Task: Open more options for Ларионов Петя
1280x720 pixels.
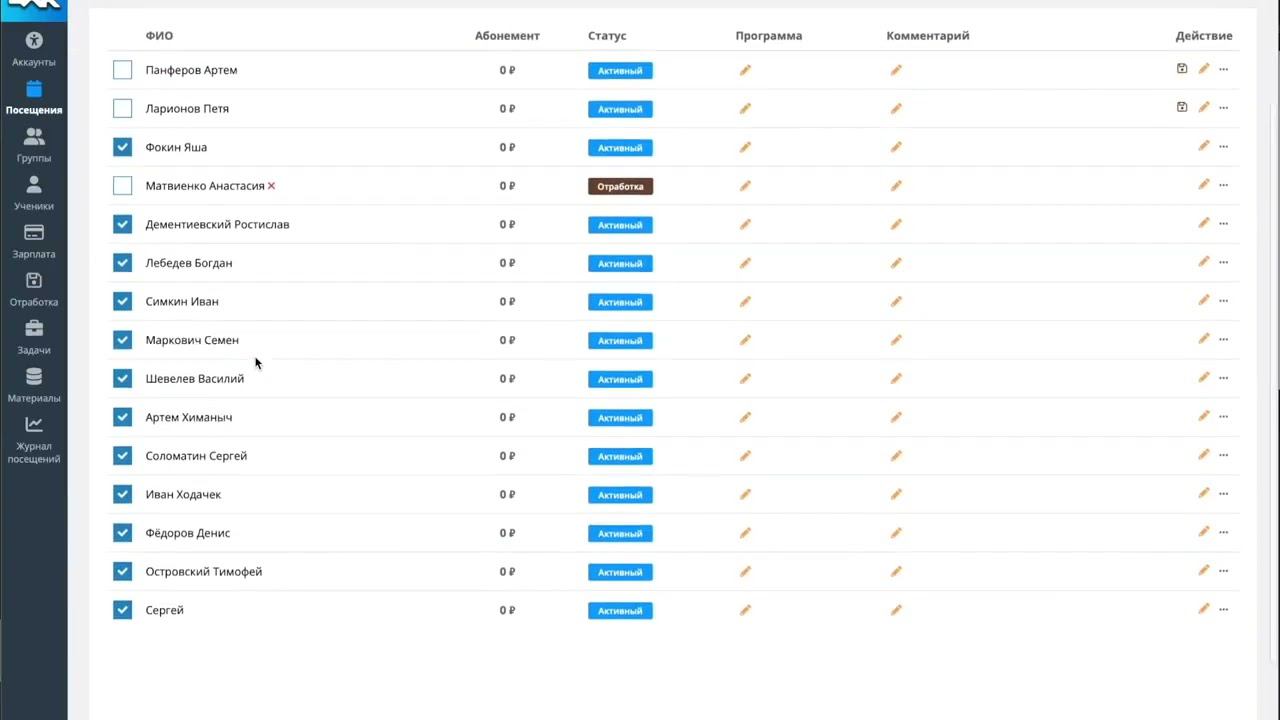Action: pyautogui.click(x=1223, y=108)
